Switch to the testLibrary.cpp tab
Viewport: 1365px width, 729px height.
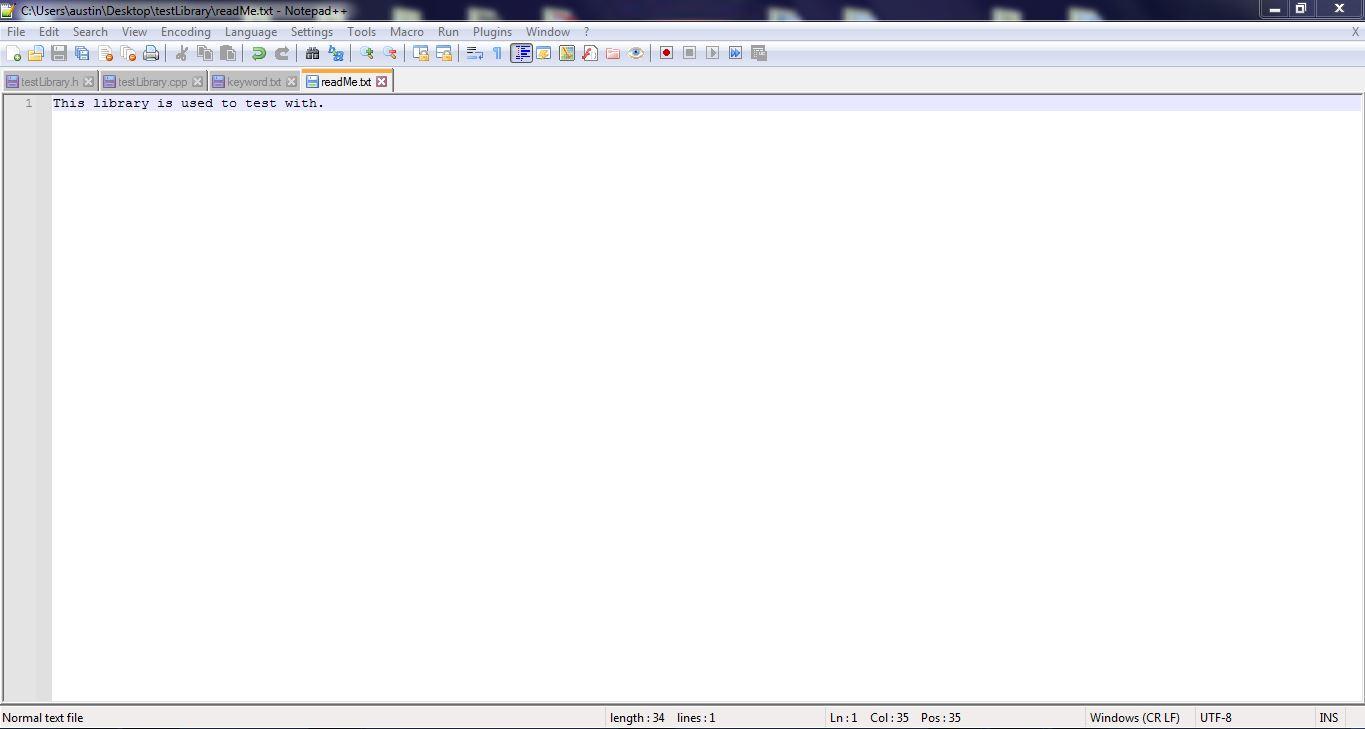click(x=148, y=81)
